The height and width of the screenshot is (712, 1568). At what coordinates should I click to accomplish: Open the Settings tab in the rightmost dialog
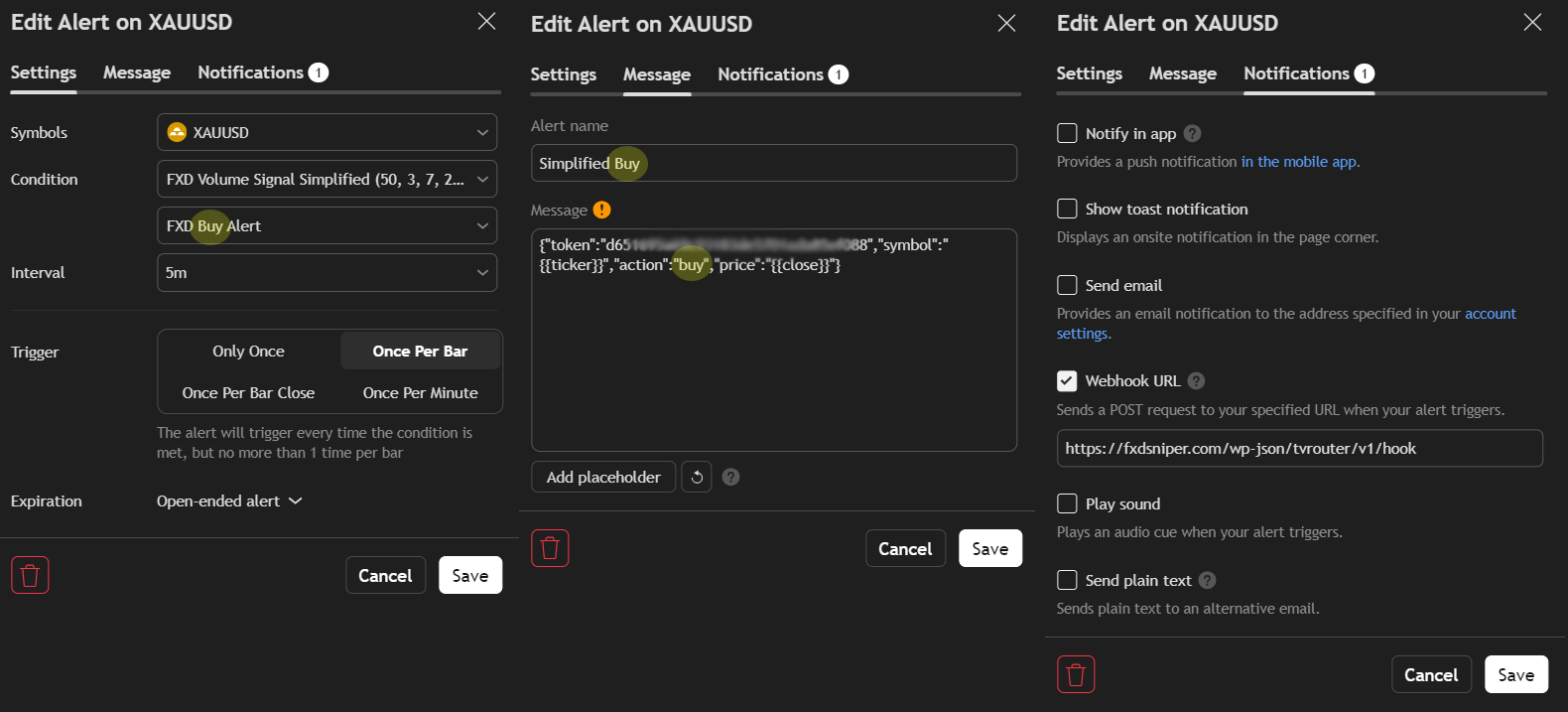tap(1089, 73)
